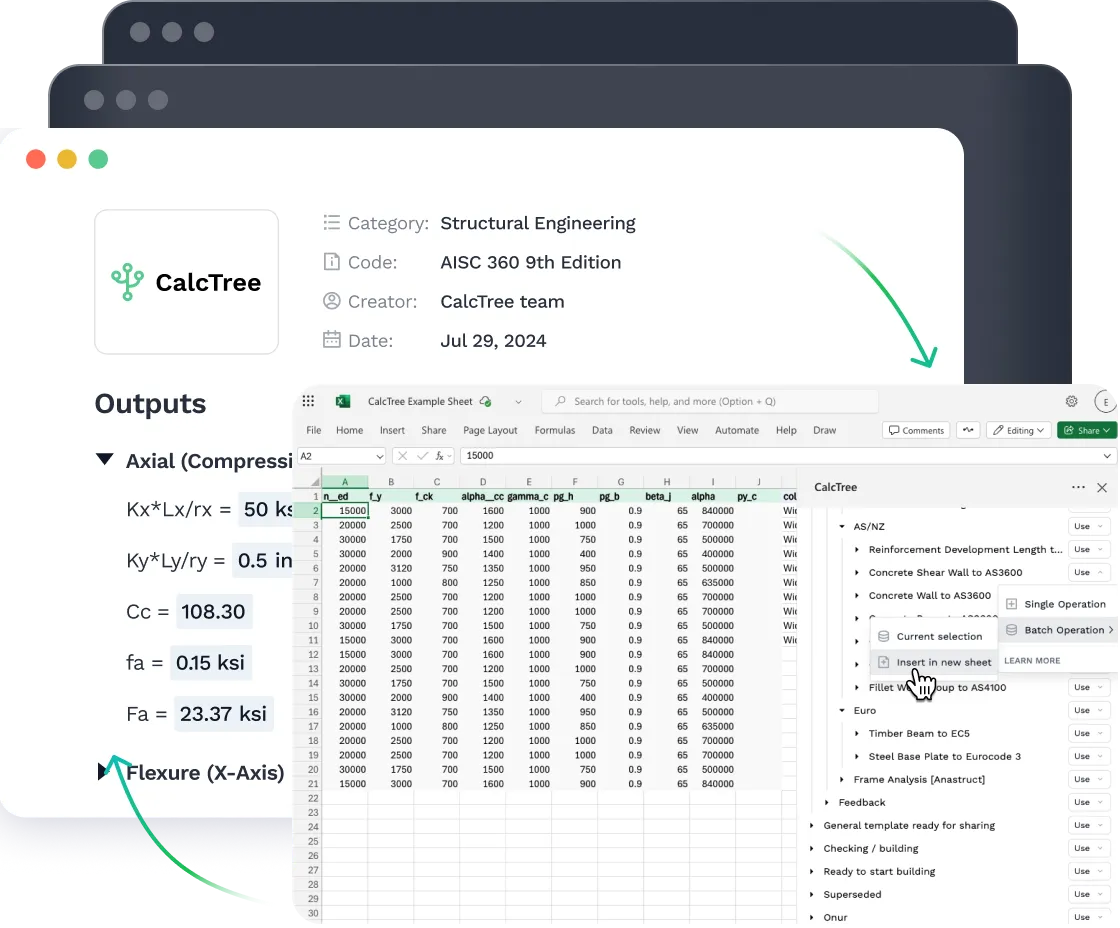The width and height of the screenshot is (1120, 928).
Task: Open the Formulas tab
Action: point(555,430)
